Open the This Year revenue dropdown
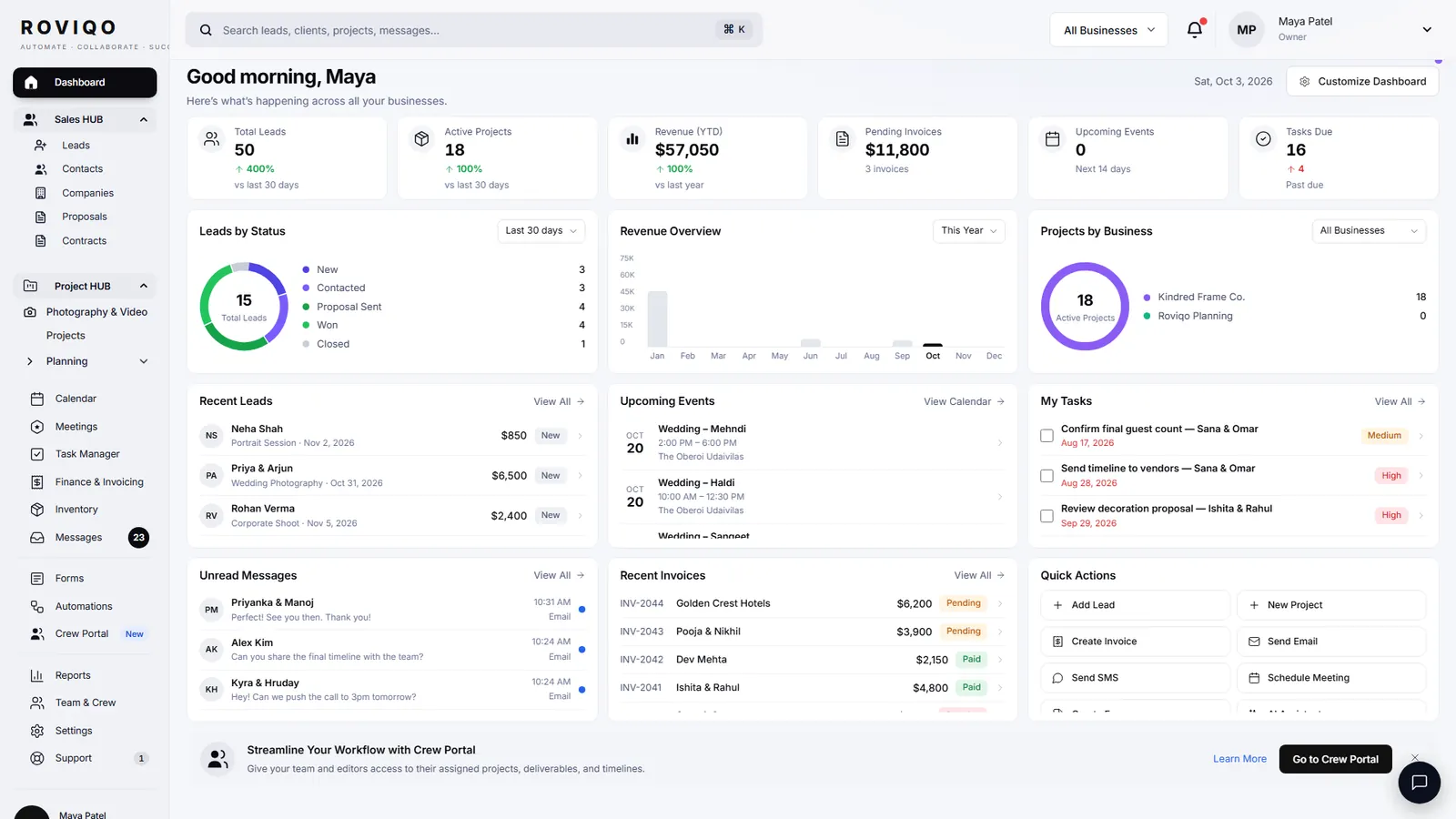 pyautogui.click(x=969, y=231)
